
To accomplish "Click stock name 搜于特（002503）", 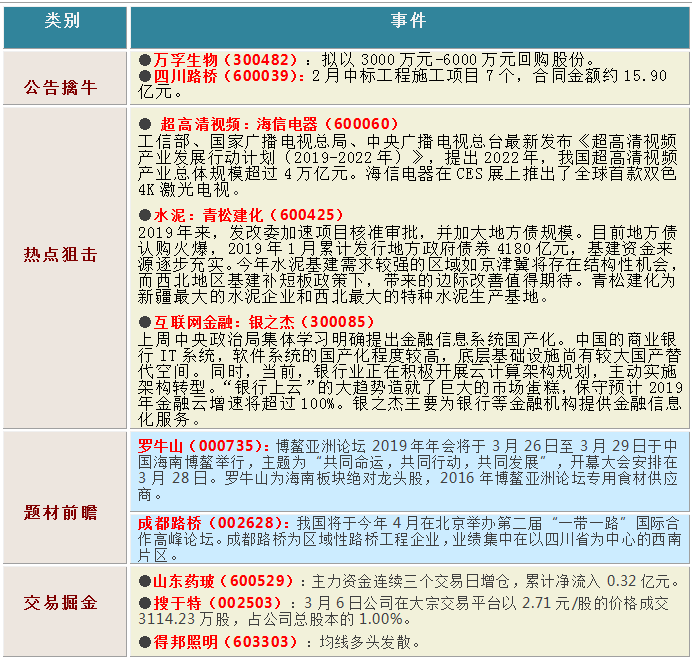I will [x=217, y=603].
